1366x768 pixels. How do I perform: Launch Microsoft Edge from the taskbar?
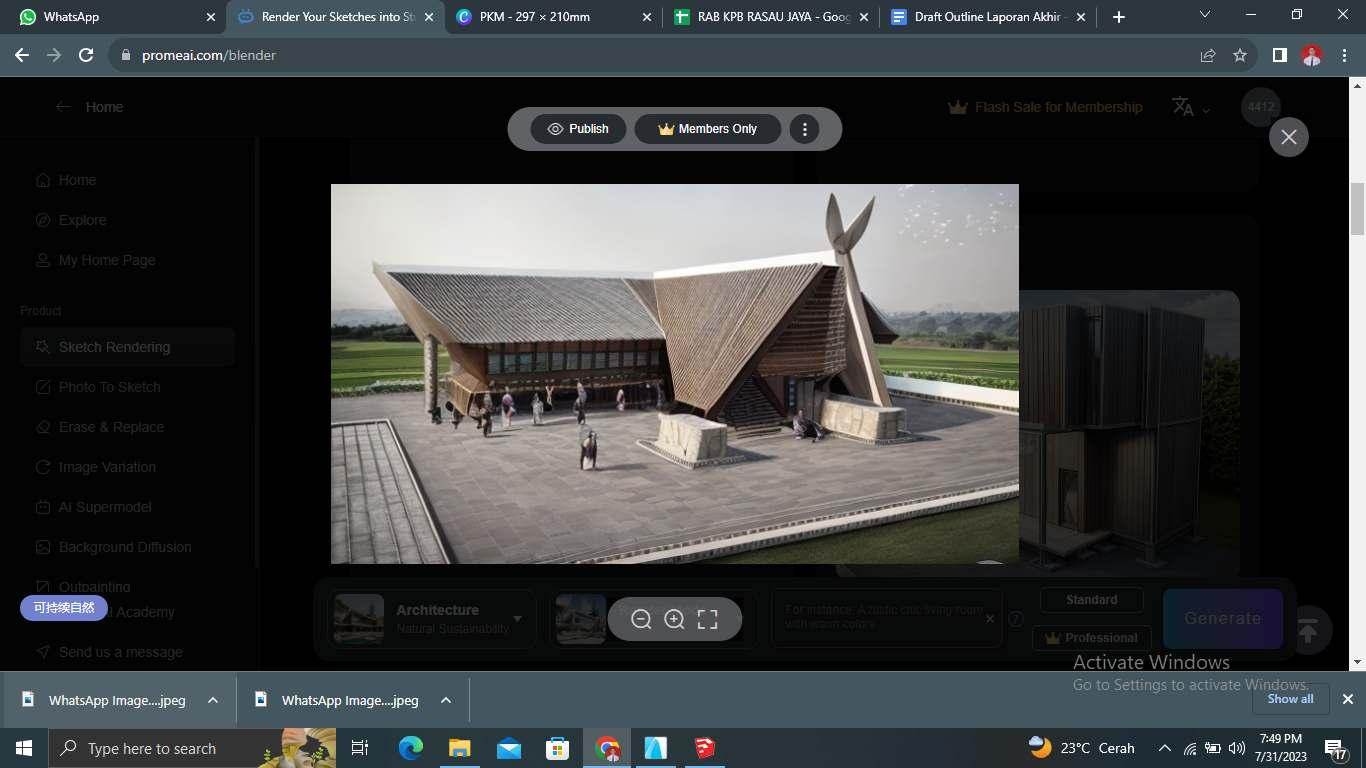411,748
